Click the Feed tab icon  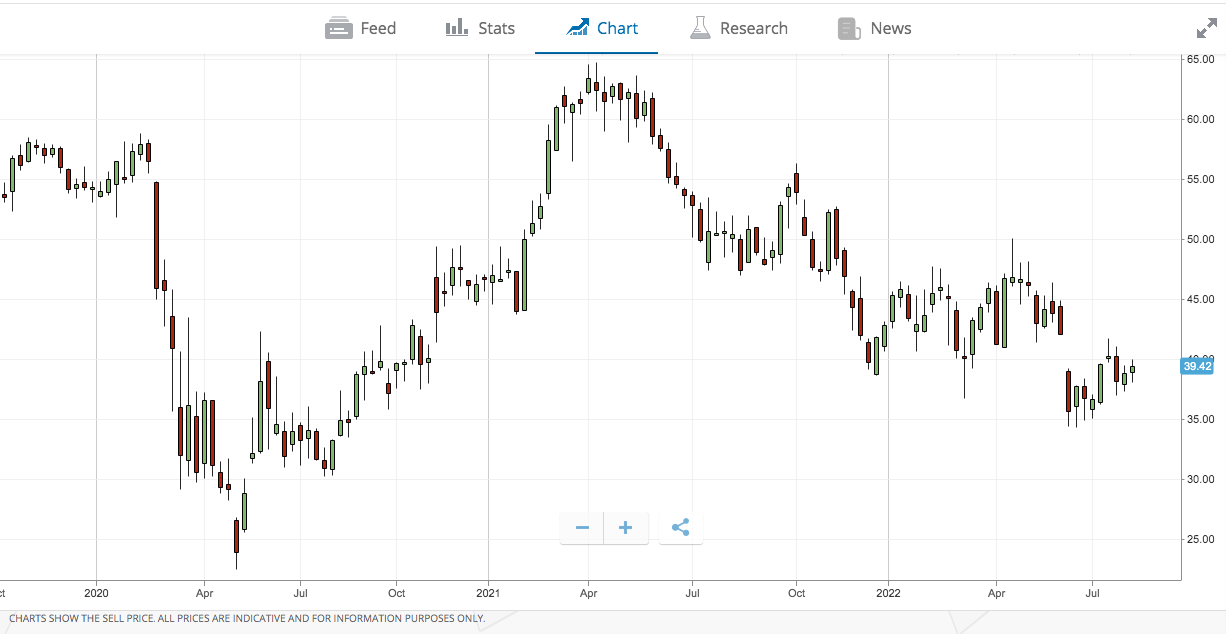(x=338, y=27)
